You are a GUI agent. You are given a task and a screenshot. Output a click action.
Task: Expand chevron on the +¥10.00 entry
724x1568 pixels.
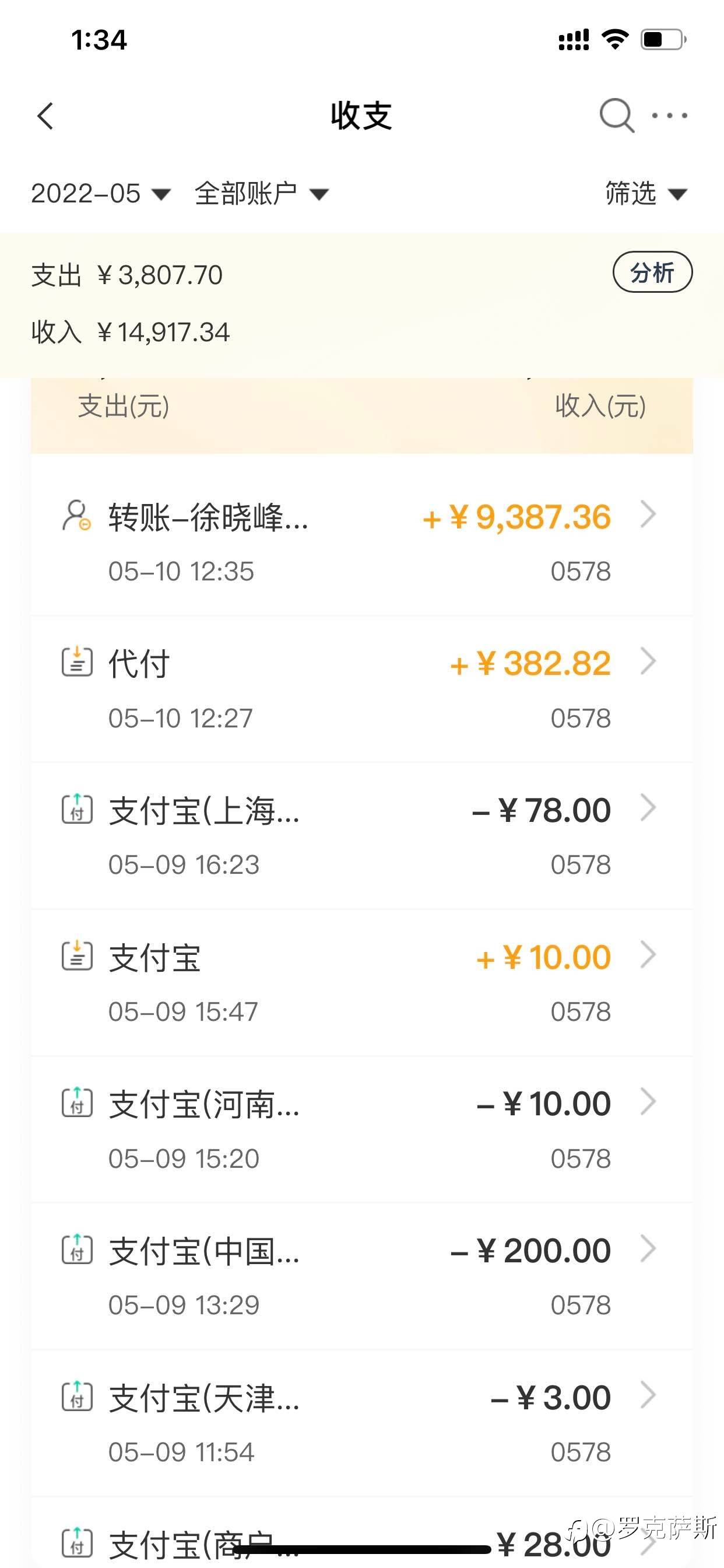(649, 955)
